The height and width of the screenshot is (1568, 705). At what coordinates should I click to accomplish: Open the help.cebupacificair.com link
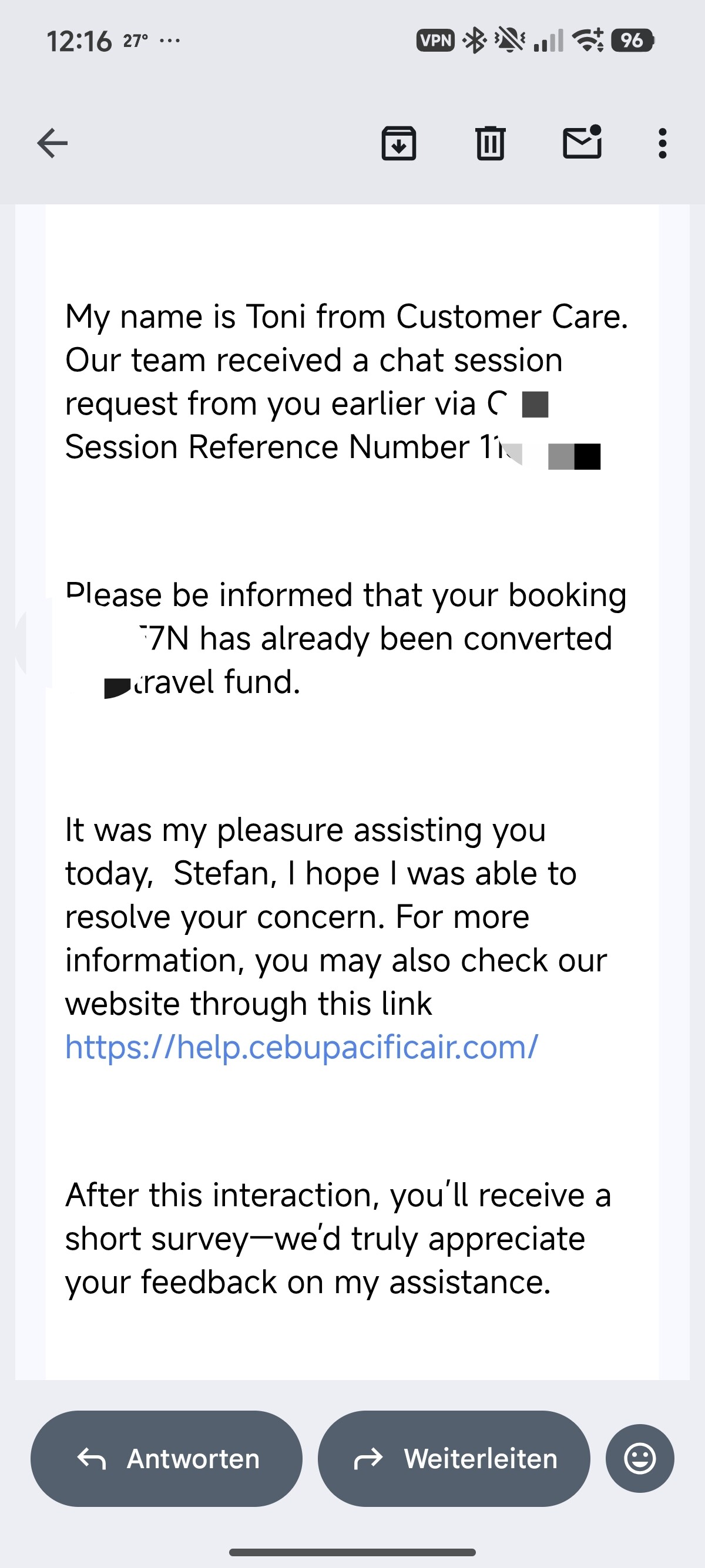click(x=302, y=1047)
